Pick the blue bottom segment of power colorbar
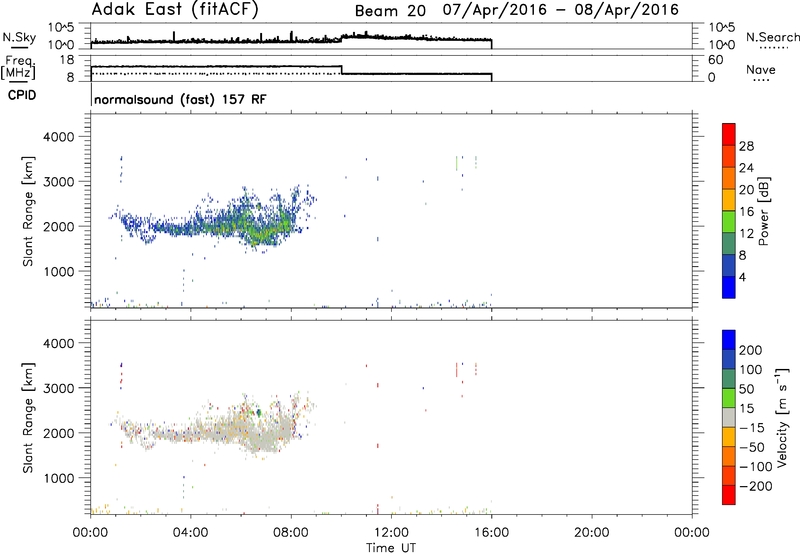Image resolution: width=800 pixels, height=554 pixels. click(729, 287)
